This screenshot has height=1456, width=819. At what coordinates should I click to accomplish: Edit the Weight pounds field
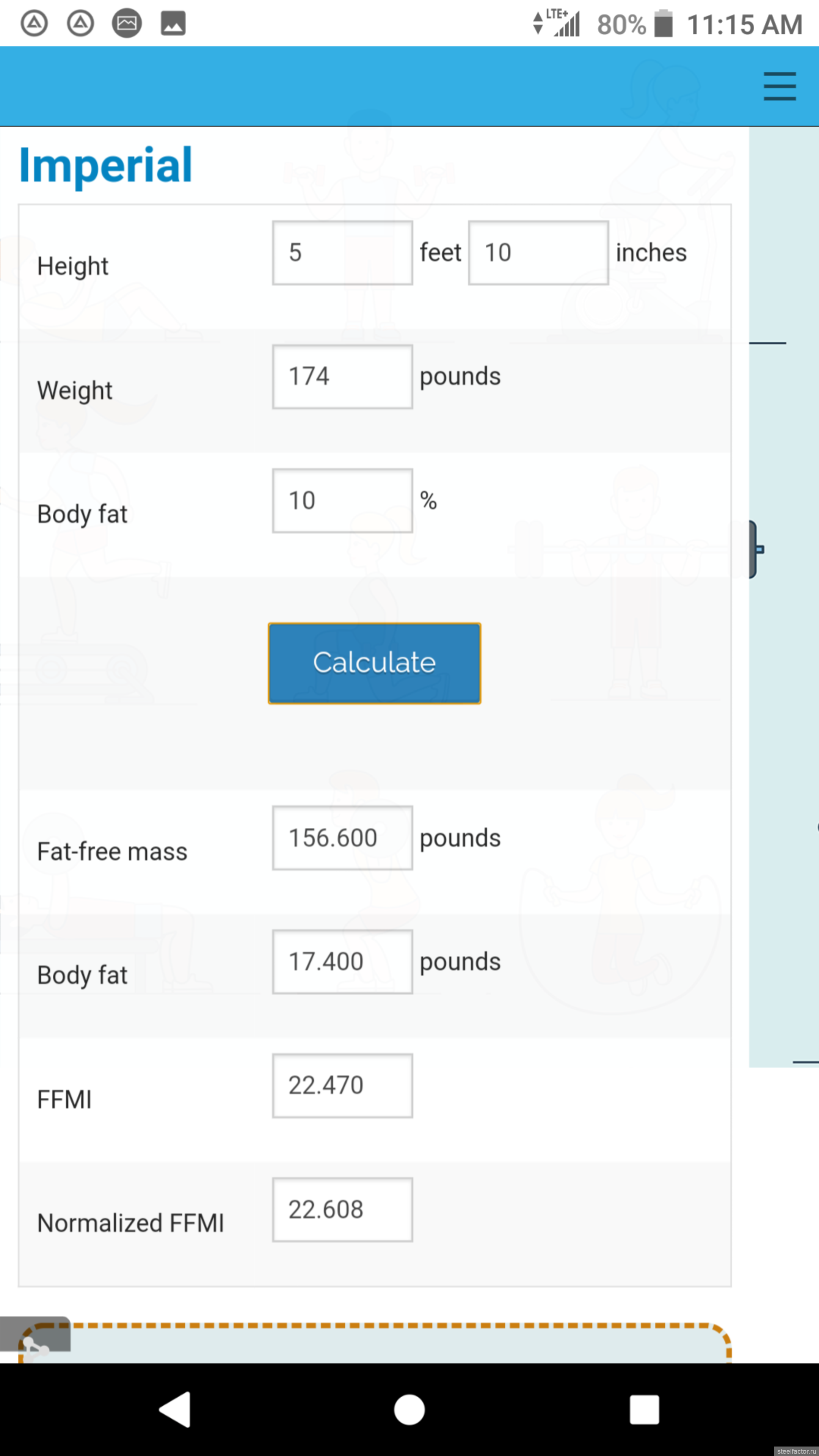(x=342, y=377)
